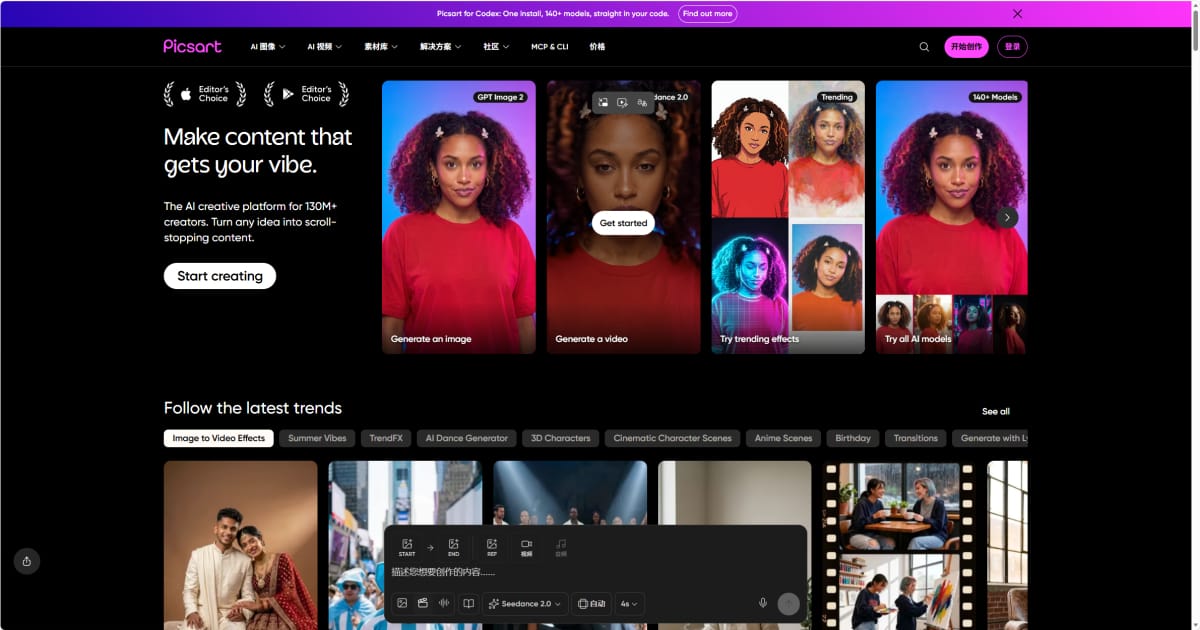Screen dimensions: 1200x630
Task: Select the Transitions tab
Action: 916,438
